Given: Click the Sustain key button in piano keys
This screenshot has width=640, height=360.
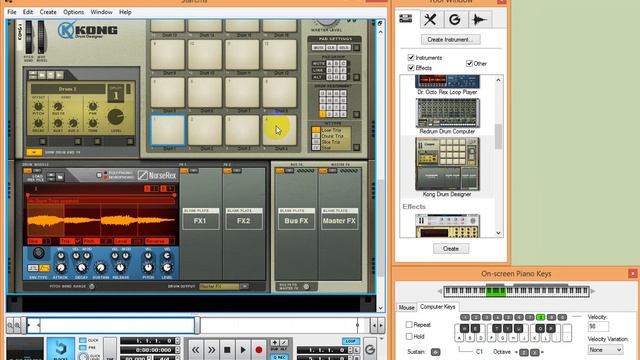Looking at the screenshot, I should pyautogui.click(x=436, y=352).
